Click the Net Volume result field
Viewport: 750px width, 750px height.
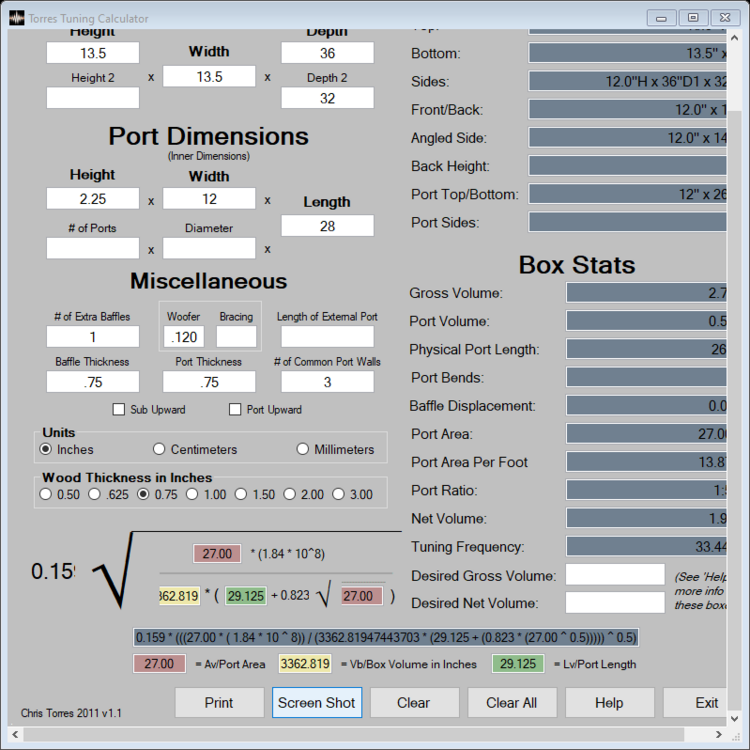[647, 518]
